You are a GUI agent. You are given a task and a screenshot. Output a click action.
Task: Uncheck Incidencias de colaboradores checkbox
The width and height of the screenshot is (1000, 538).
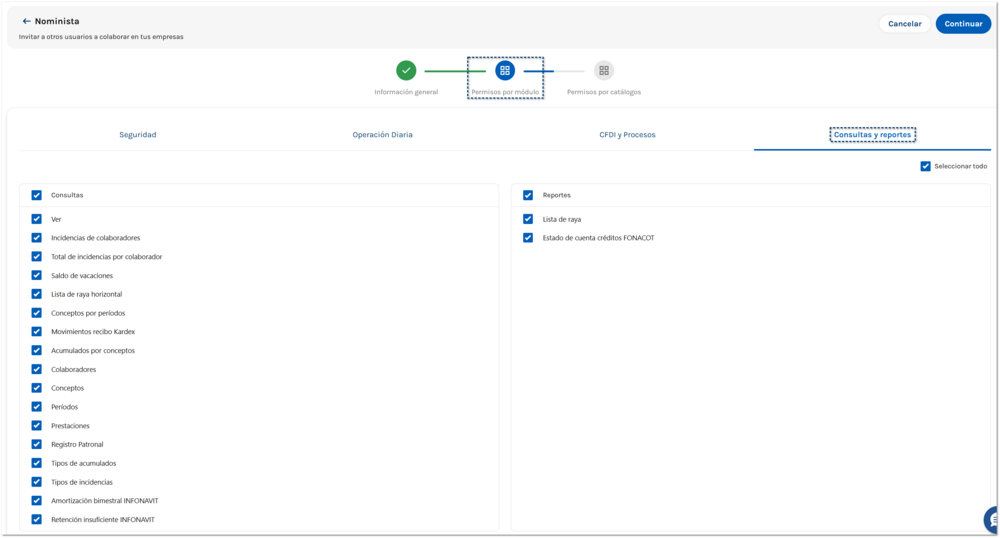tap(37, 238)
